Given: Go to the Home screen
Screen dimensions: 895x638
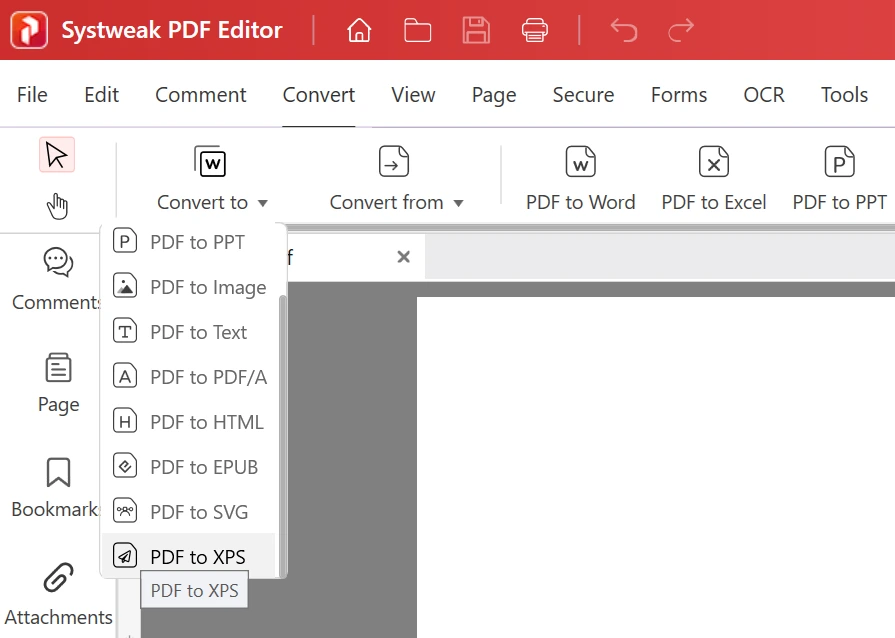Looking at the screenshot, I should click(359, 30).
